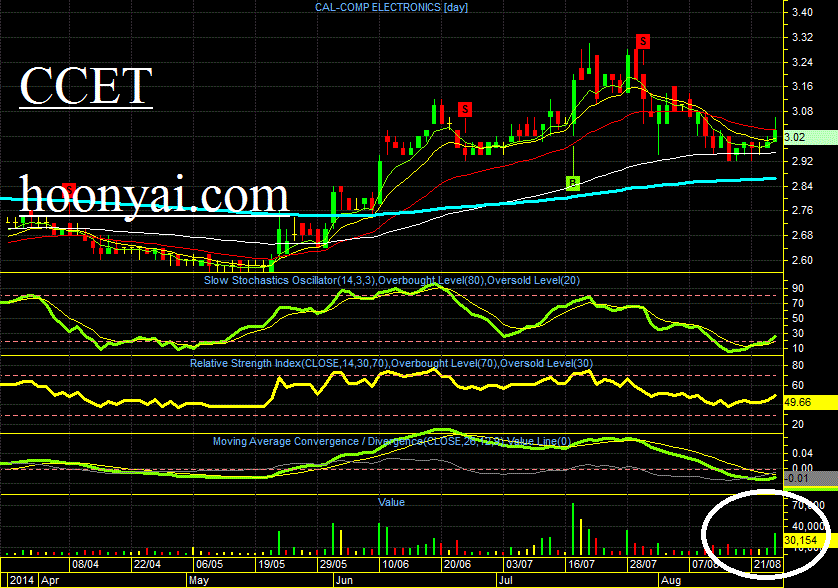Select the 2.76 price axis label

[802, 210]
